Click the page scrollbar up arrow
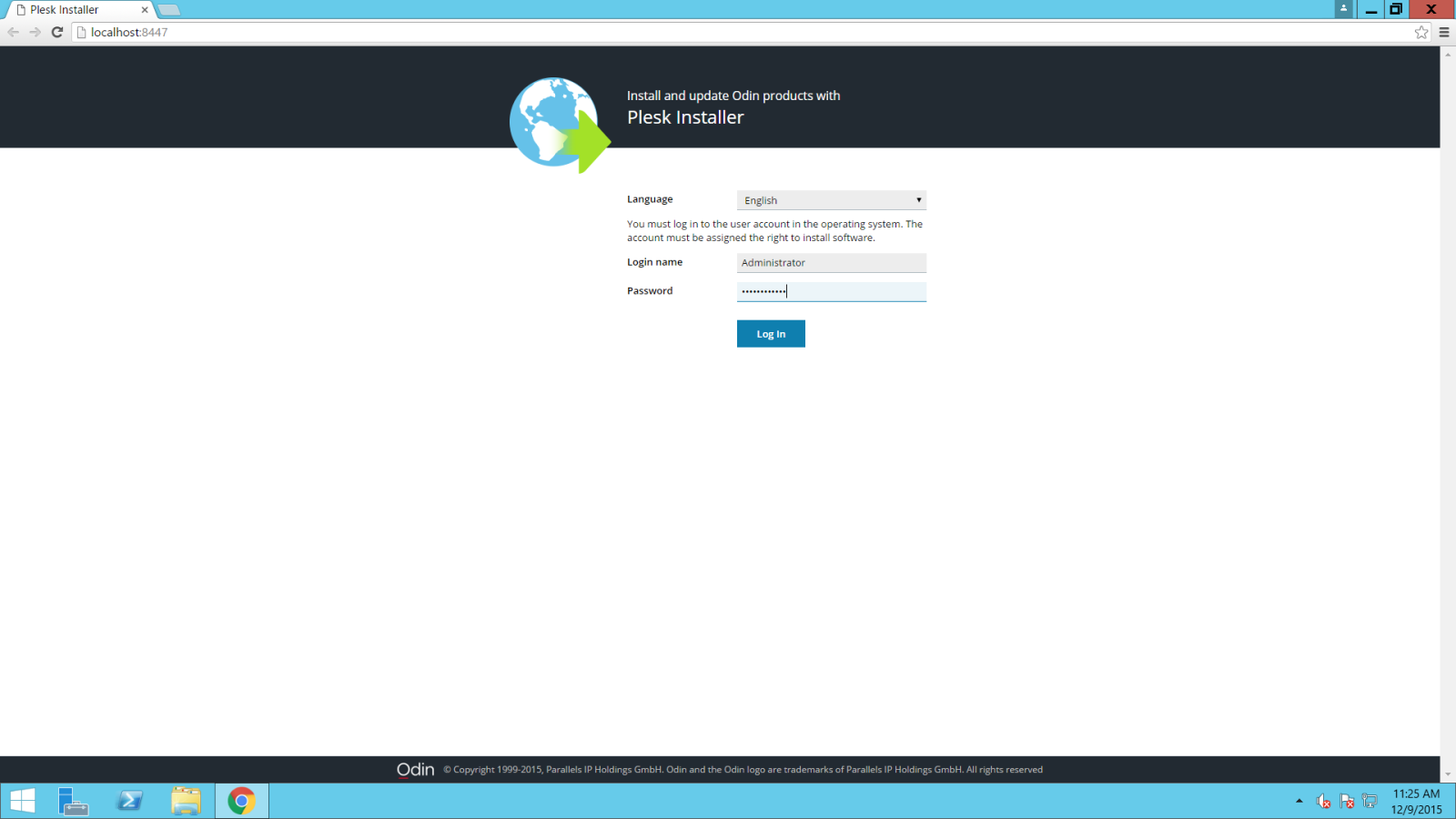Viewport: 1456px width, 819px height. coord(1448,54)
